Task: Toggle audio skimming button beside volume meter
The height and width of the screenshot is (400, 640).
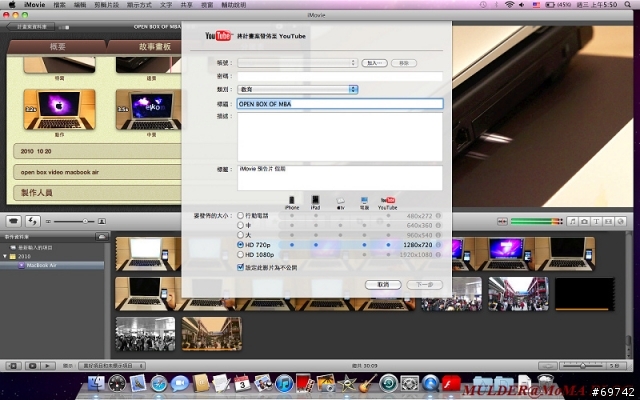Action: coord(502,221)
